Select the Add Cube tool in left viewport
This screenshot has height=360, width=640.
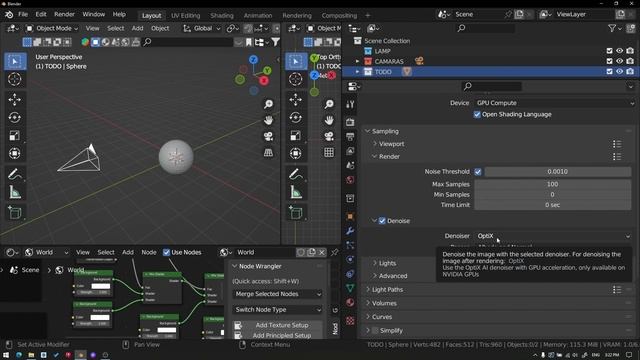15,213
